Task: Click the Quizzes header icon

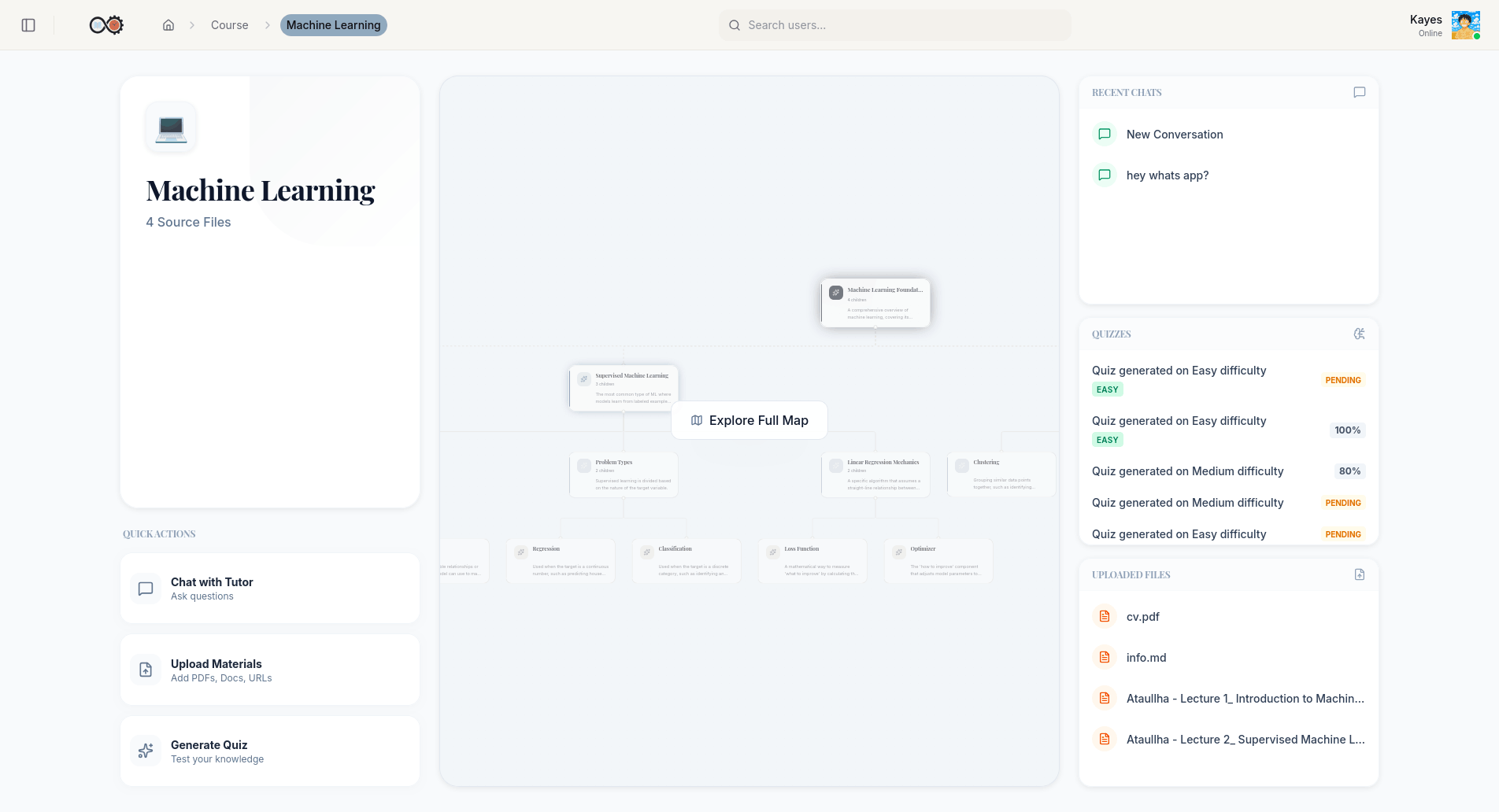Action: click(1359, 334)
